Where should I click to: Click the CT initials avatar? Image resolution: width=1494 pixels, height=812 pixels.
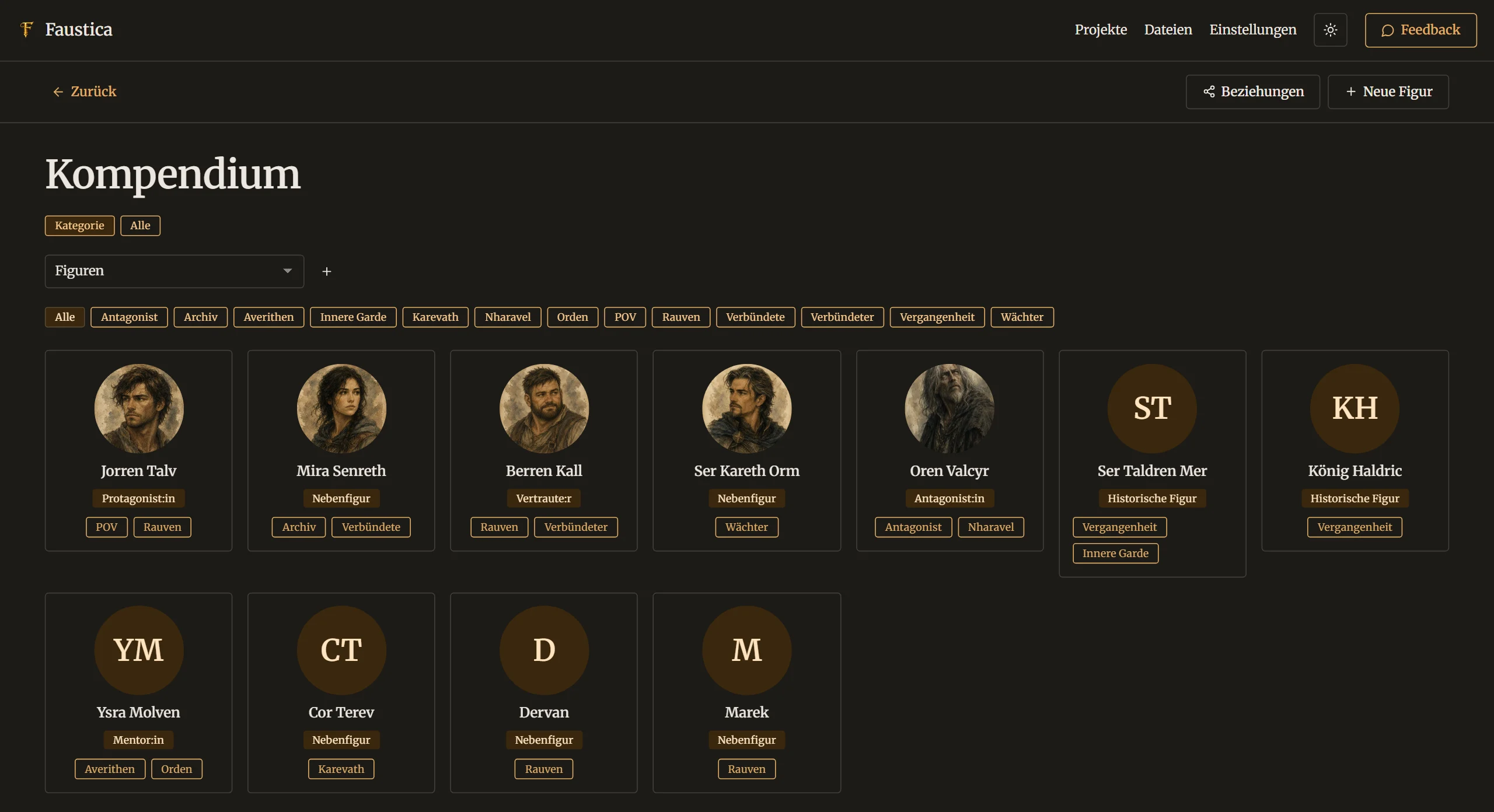point(341,650)
